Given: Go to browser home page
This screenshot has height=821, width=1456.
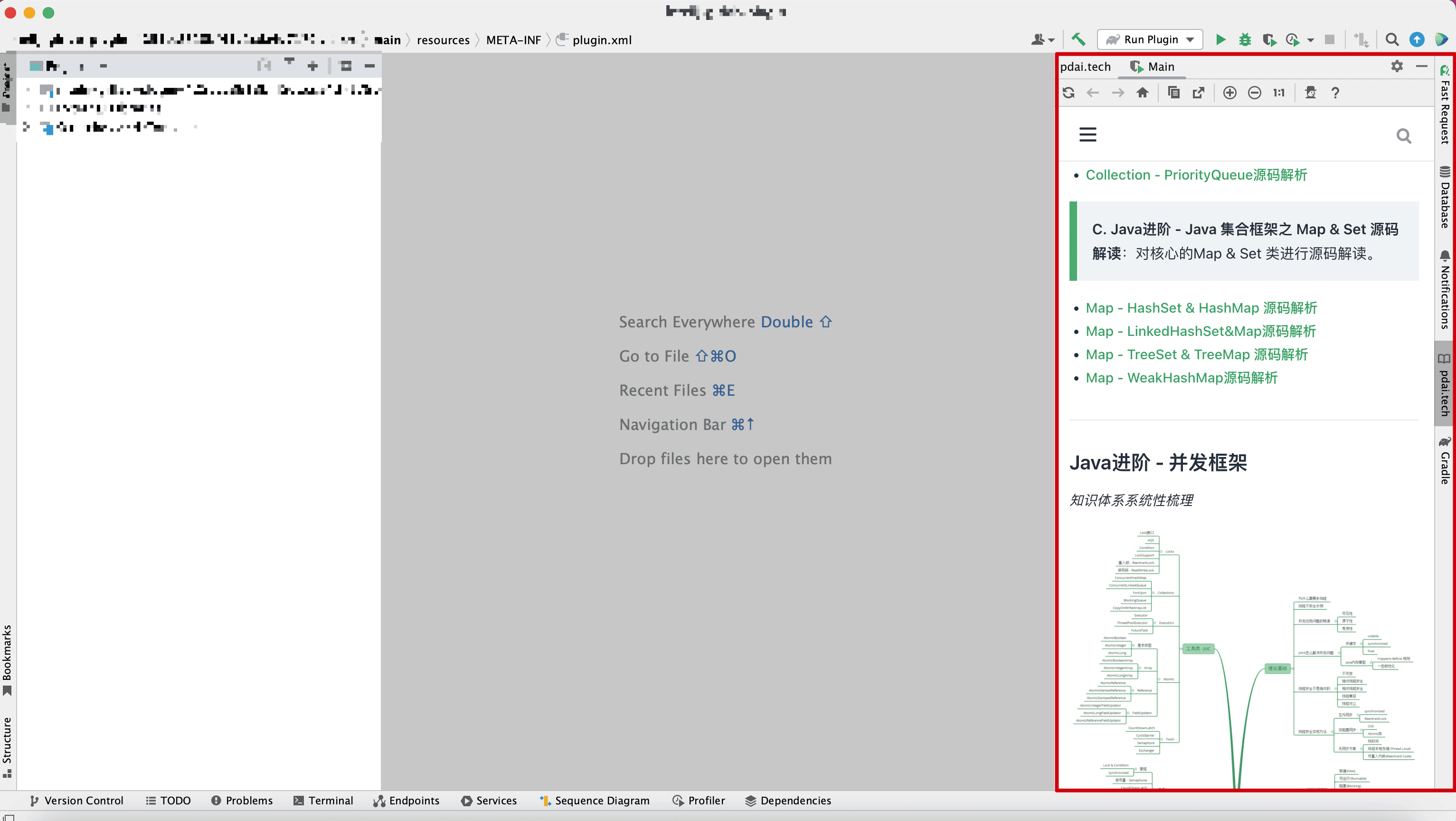Looking at the screenshot, I should 1142,93.
